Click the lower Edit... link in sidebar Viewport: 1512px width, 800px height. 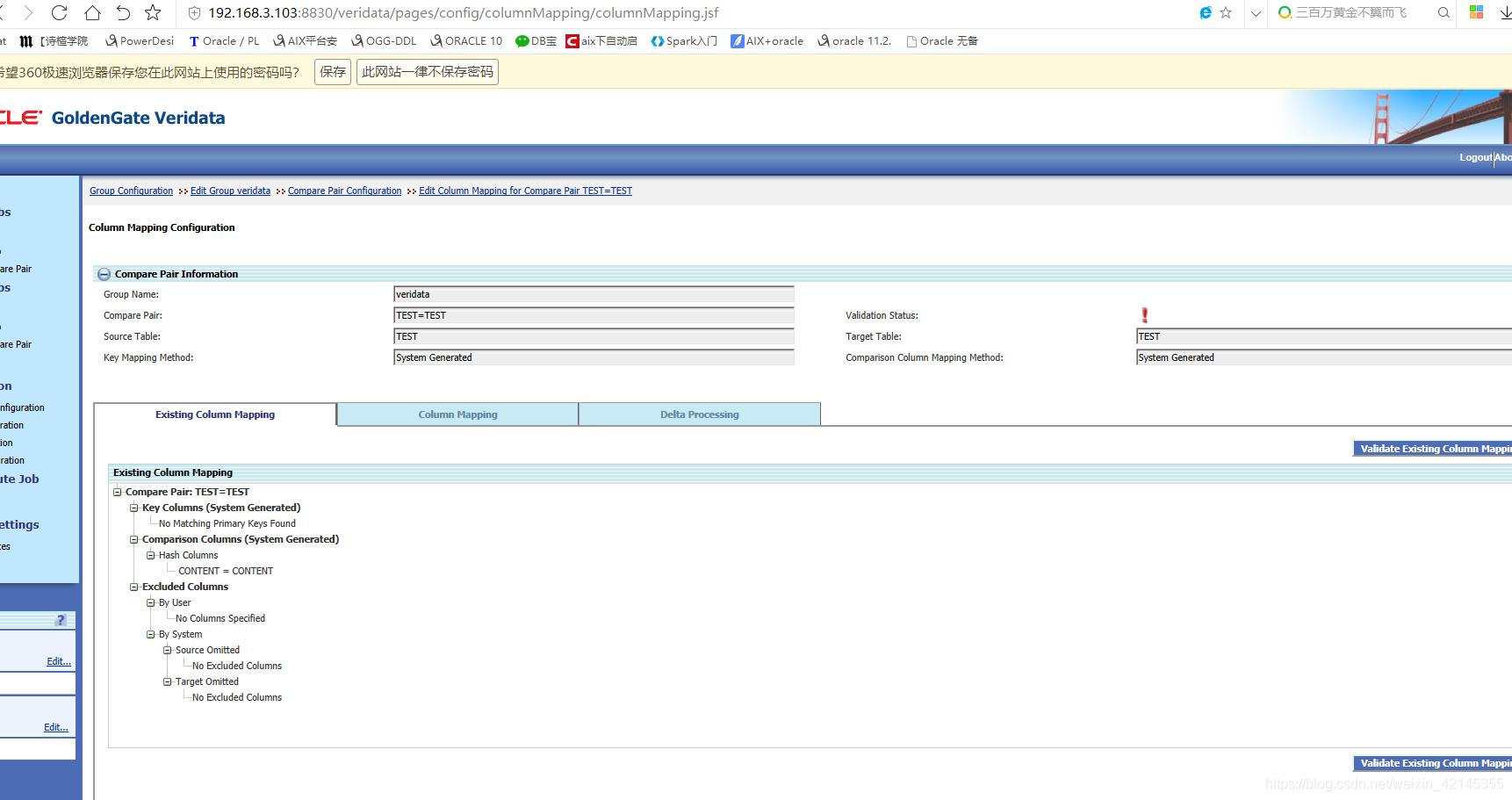tap(56, 727)
